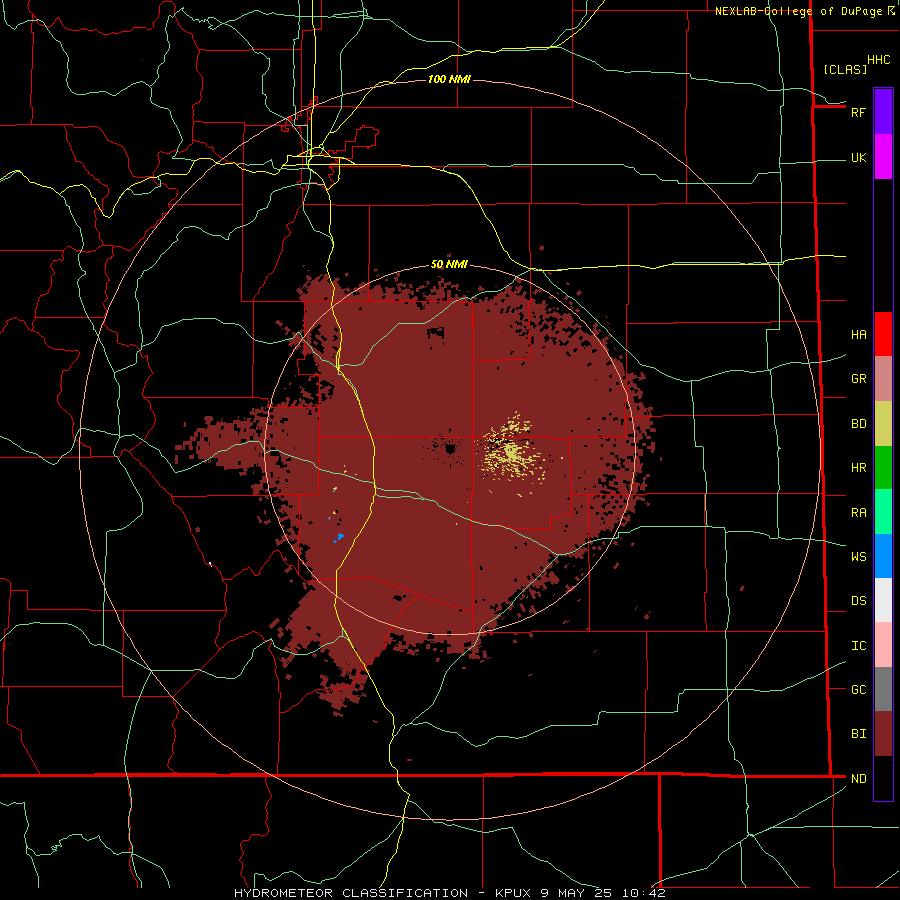Click the DS white legend swatch

pos(883,600)
